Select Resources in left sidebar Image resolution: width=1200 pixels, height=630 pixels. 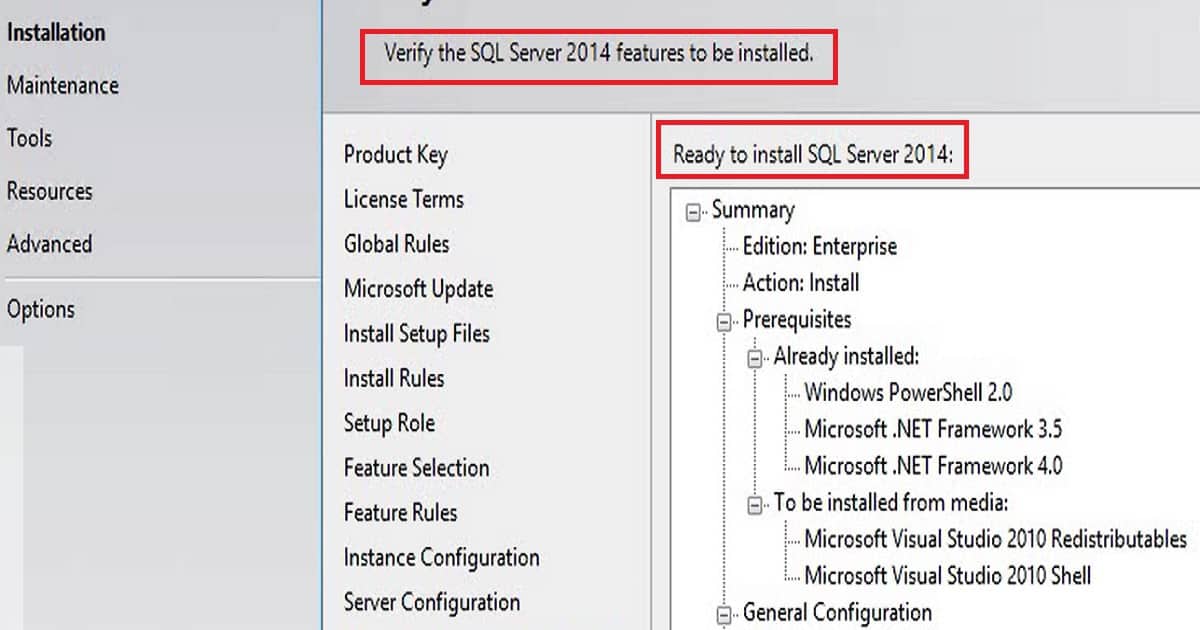tap(50, 192)
